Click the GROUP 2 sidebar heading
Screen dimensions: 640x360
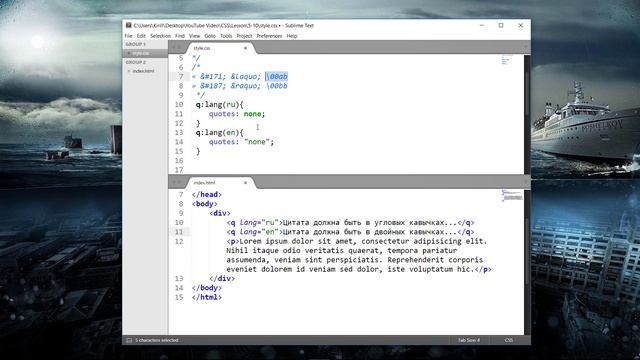click(136, 62)
